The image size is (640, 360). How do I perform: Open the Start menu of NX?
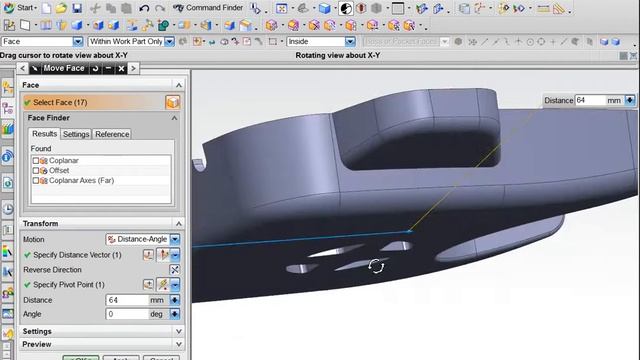click(x=20, y=8)
